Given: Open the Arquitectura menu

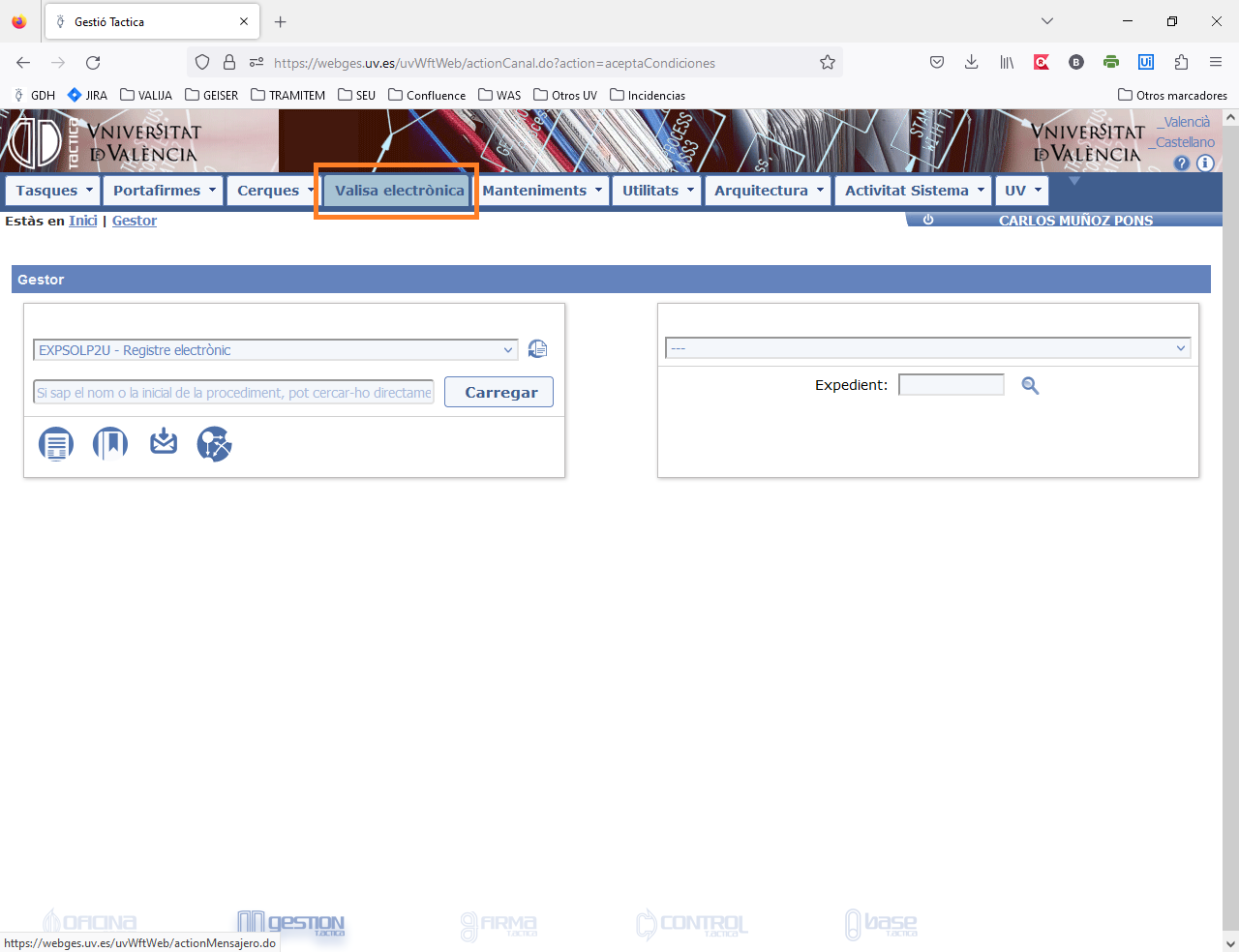Looking at the screenshot, I should tap(769, 191).
